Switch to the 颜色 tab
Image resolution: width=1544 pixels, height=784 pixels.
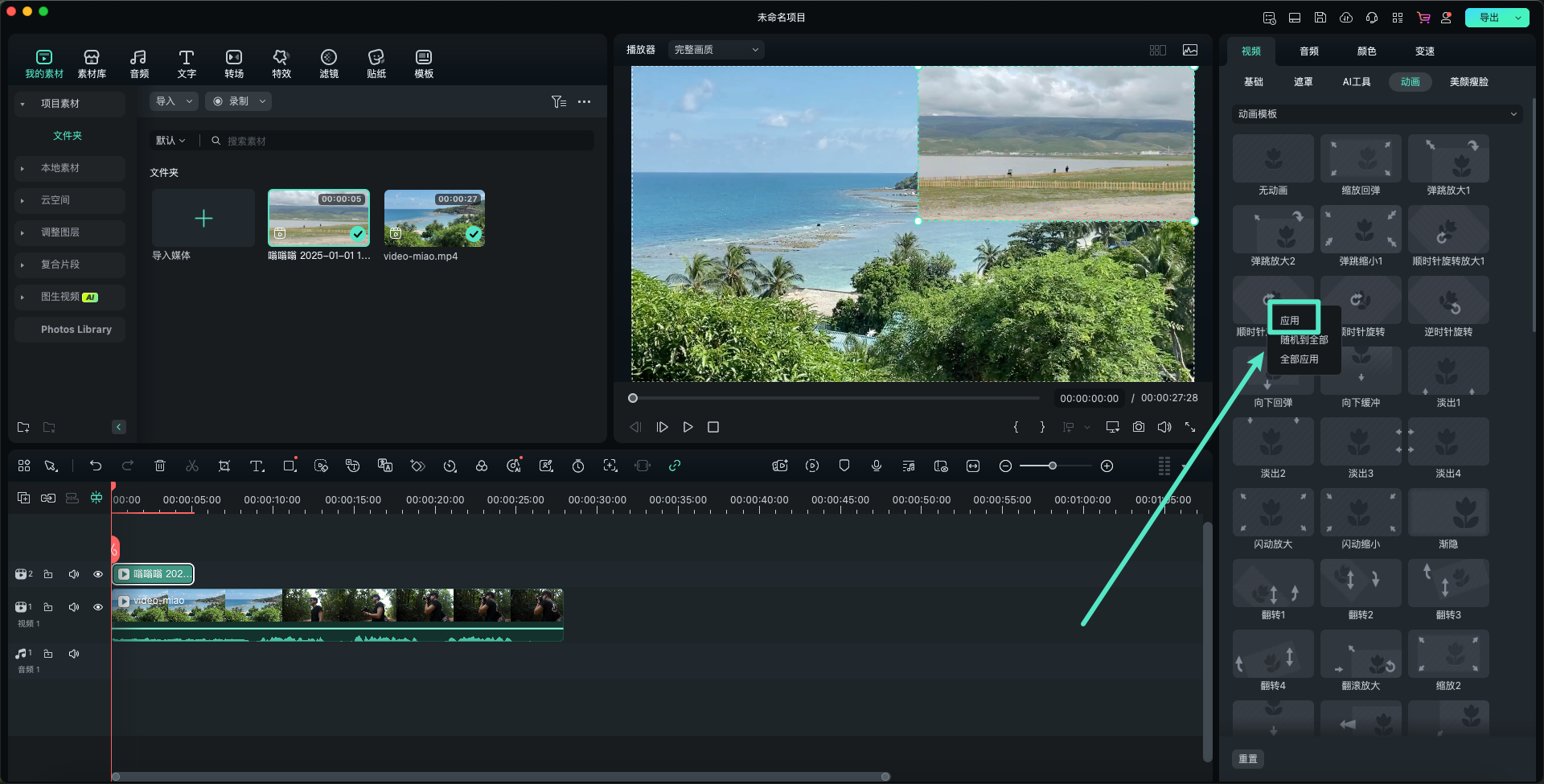click(1366, 51)
